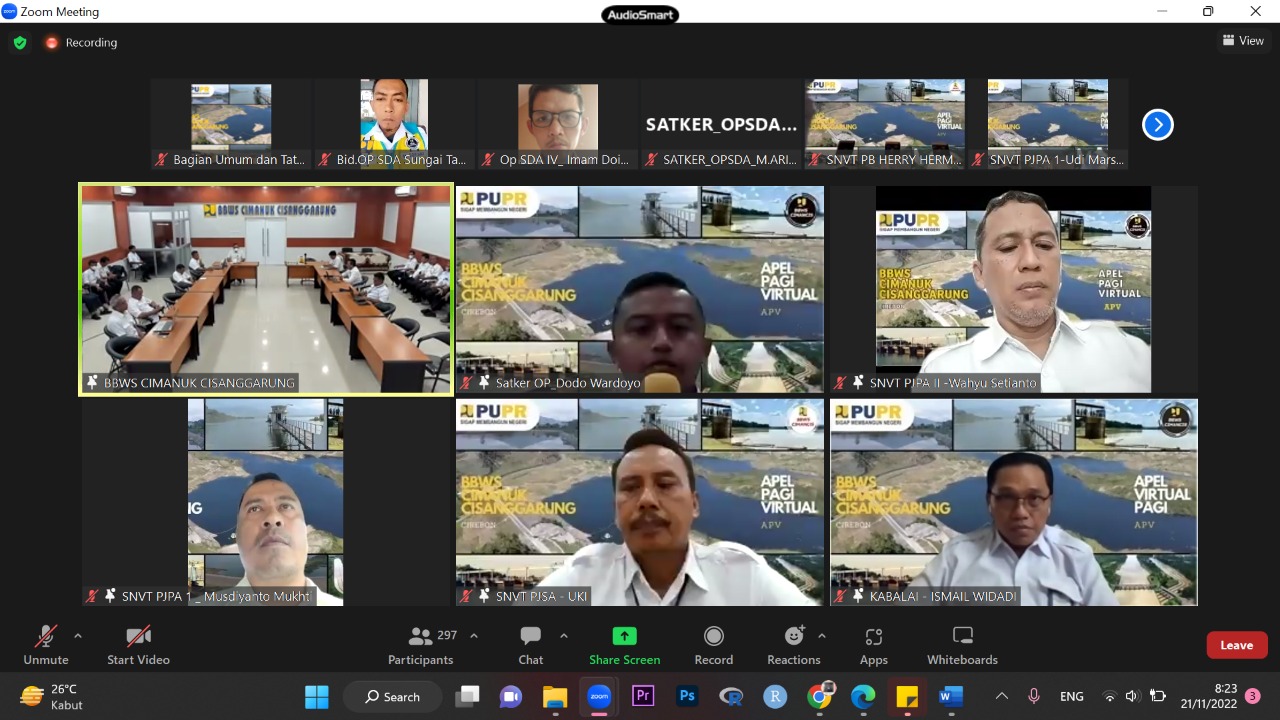Select the Bagian Umum dan Tat... thumbnail
Screen dimensions: 1280x720
click(231, 125)
